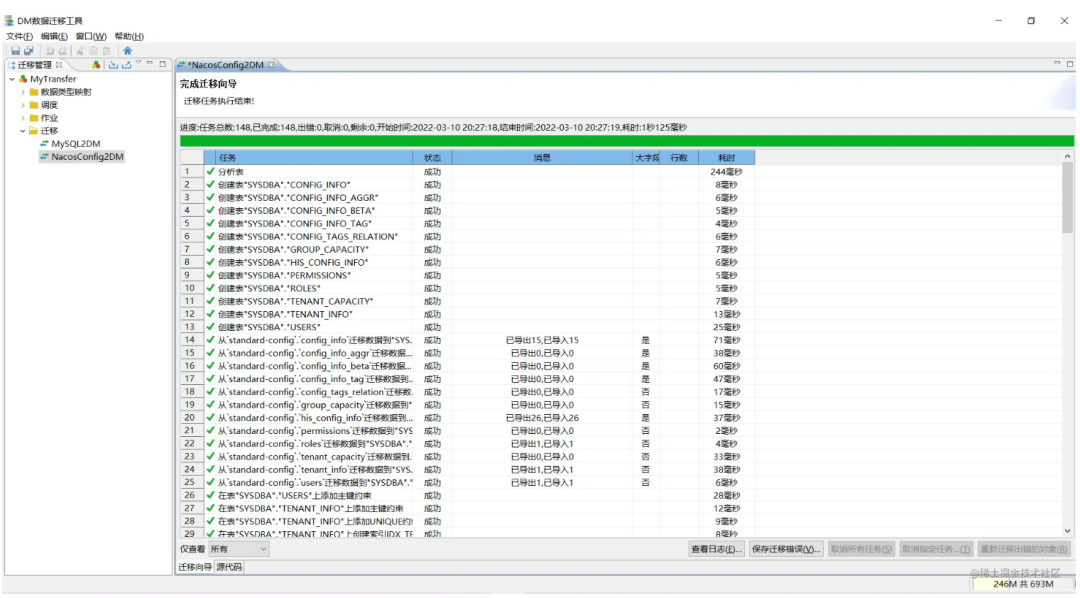1080x598 pixels.
Task: Close the NacosConfig2DM editor tab
Action: (271, 65)
